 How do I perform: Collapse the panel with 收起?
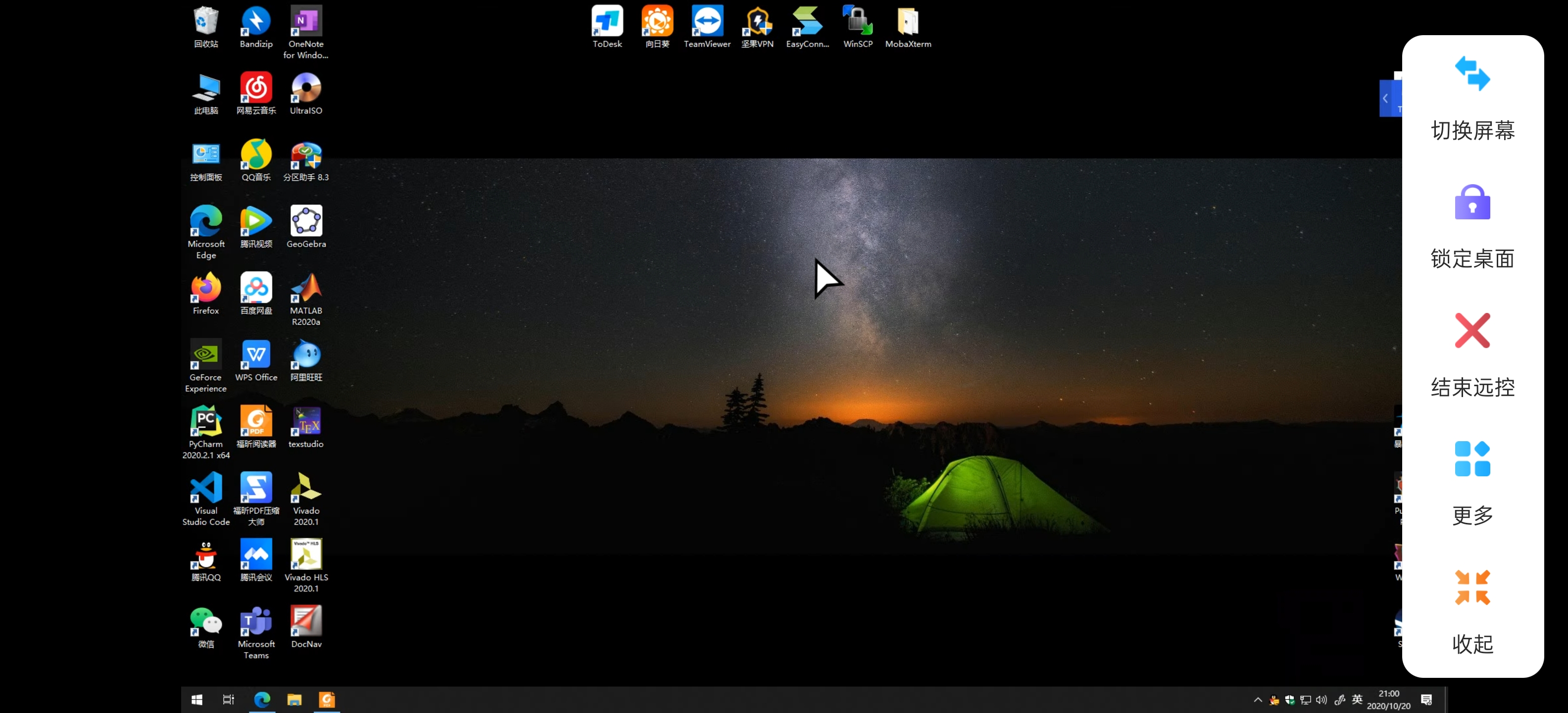click(x=1472, y=587)
